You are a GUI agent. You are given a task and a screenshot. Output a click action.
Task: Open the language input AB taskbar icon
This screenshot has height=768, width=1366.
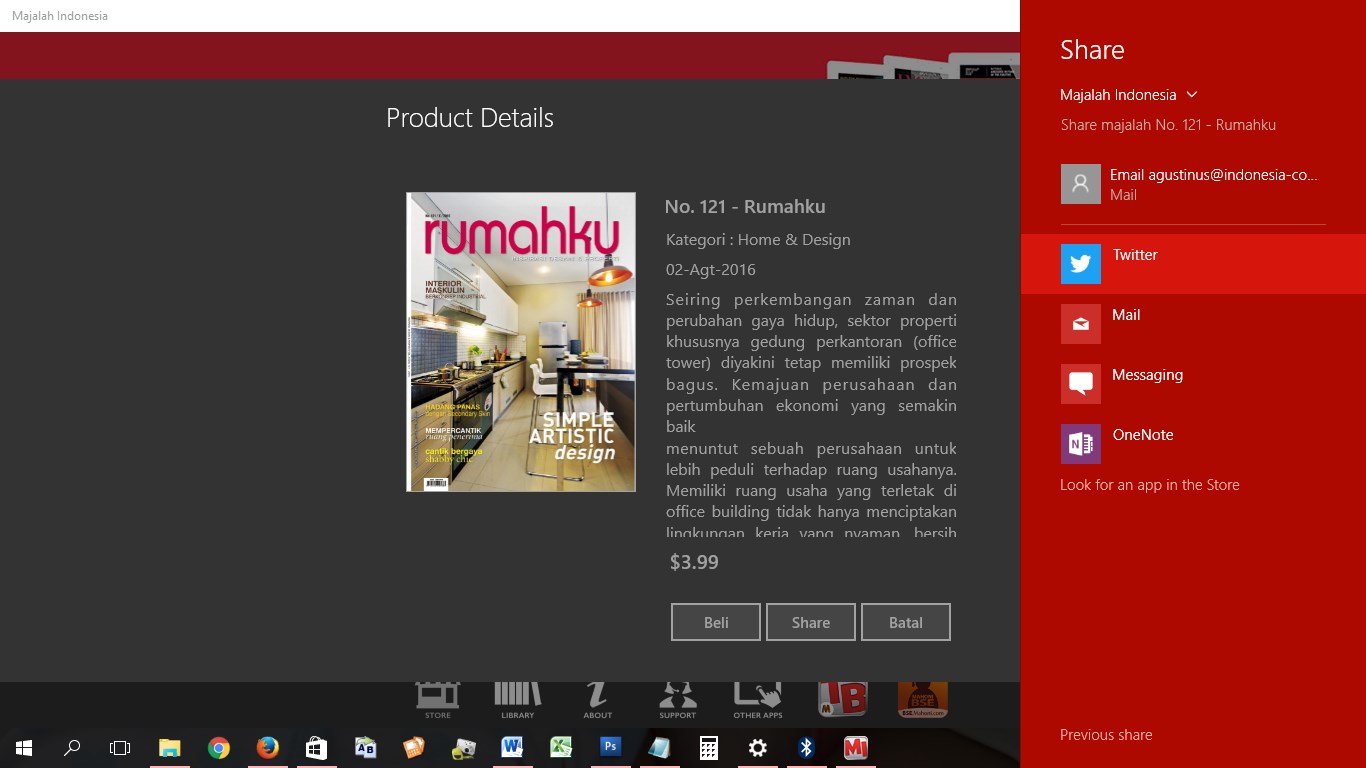click(365, 748)
